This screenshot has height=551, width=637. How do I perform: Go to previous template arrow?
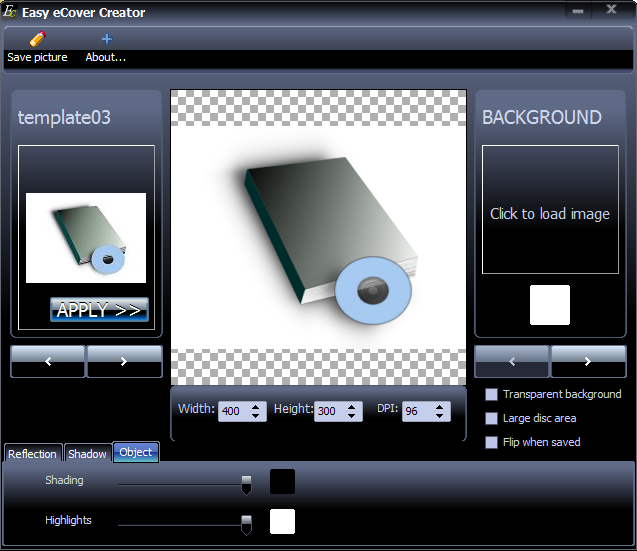point(48,361)
